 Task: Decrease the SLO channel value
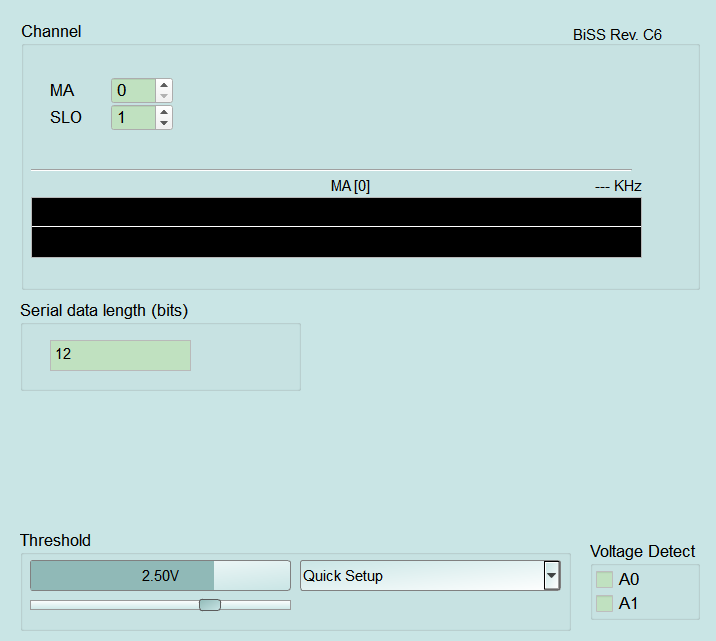click(x=164, y=123)
